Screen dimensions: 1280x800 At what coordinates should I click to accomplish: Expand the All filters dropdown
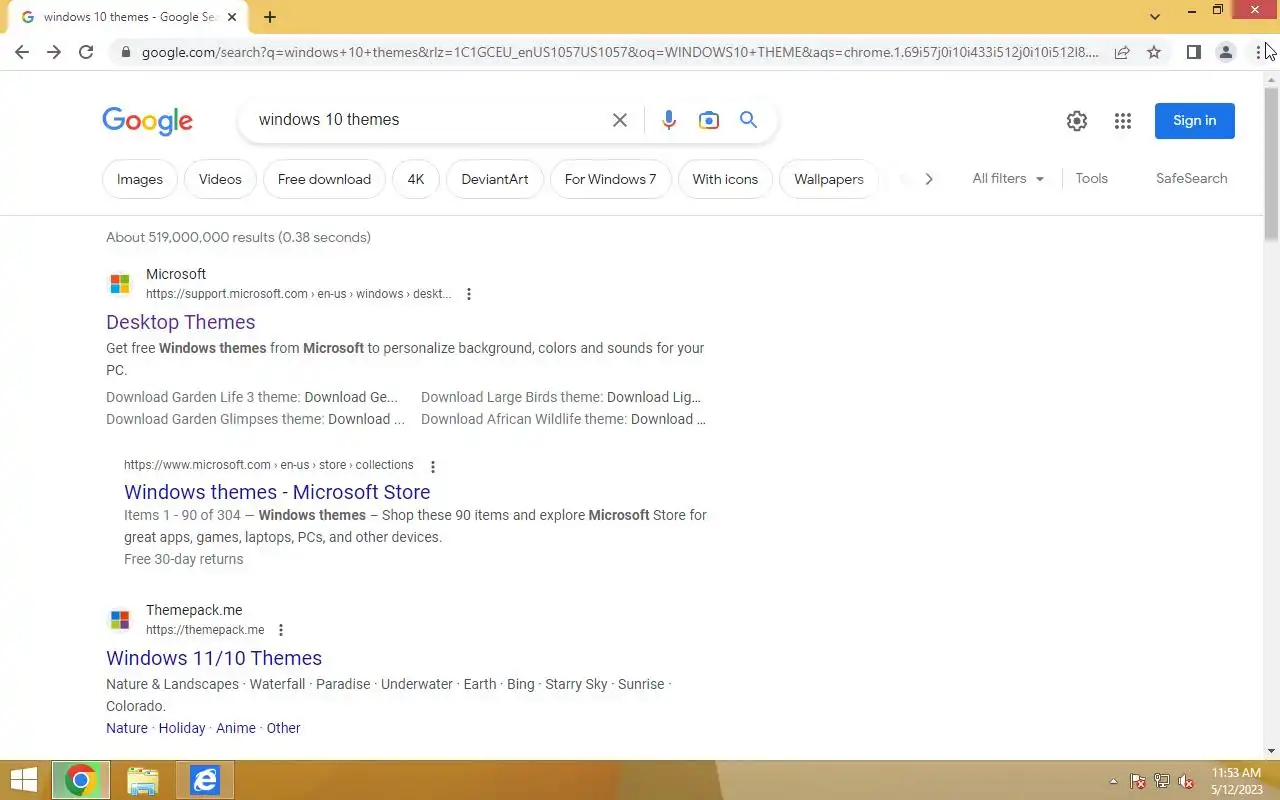tap(1008, 179)
